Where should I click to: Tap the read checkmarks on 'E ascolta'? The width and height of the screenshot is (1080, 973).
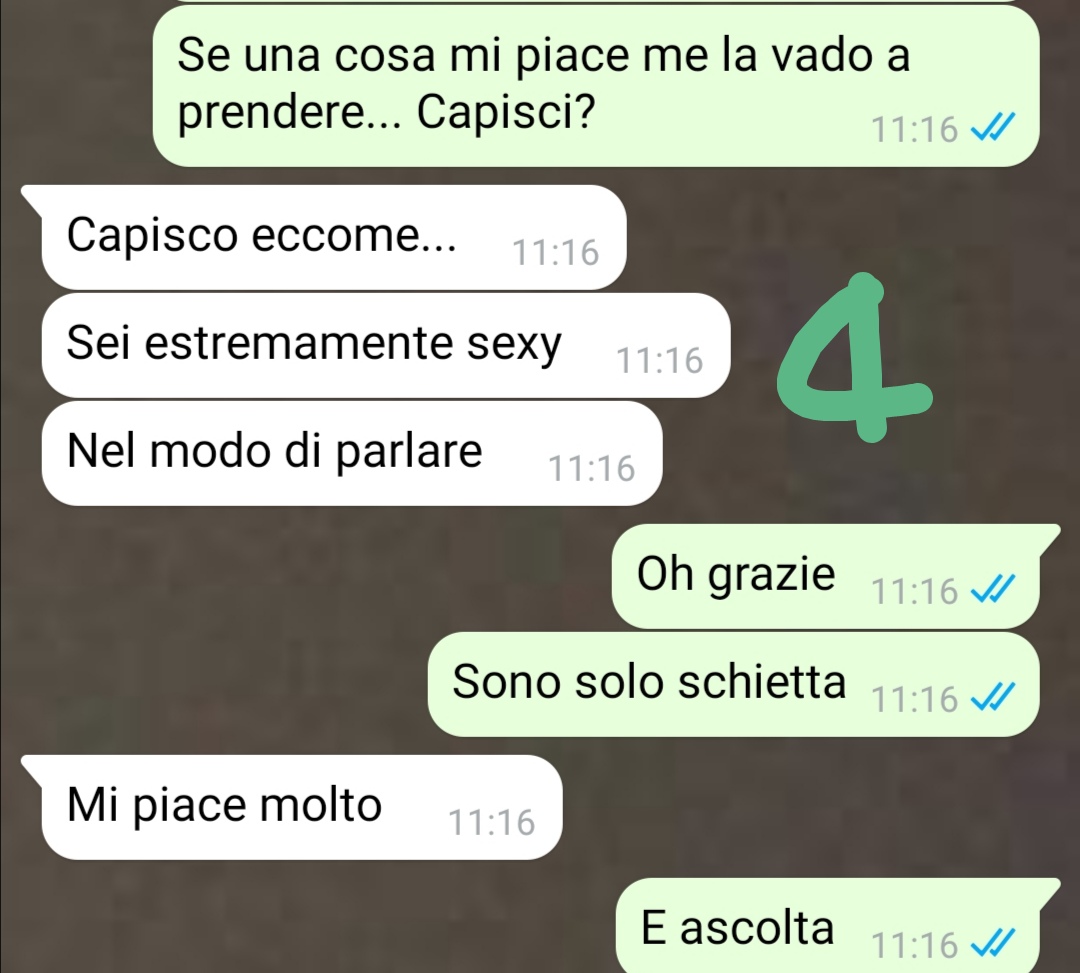[x=993, y=943]
